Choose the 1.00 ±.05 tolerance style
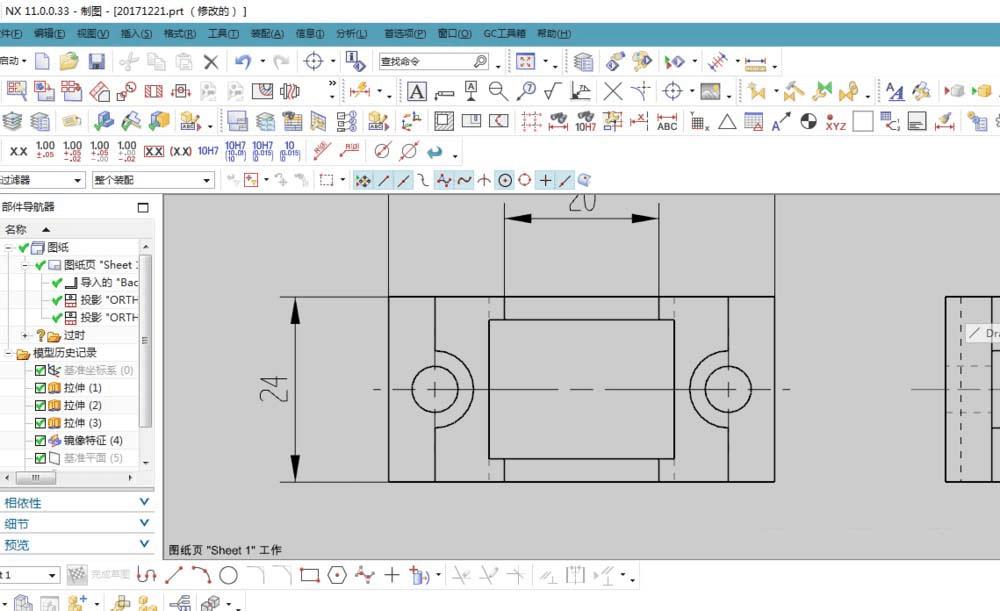Viewport: 1000px width, 611px height. (x=45, y=151)
